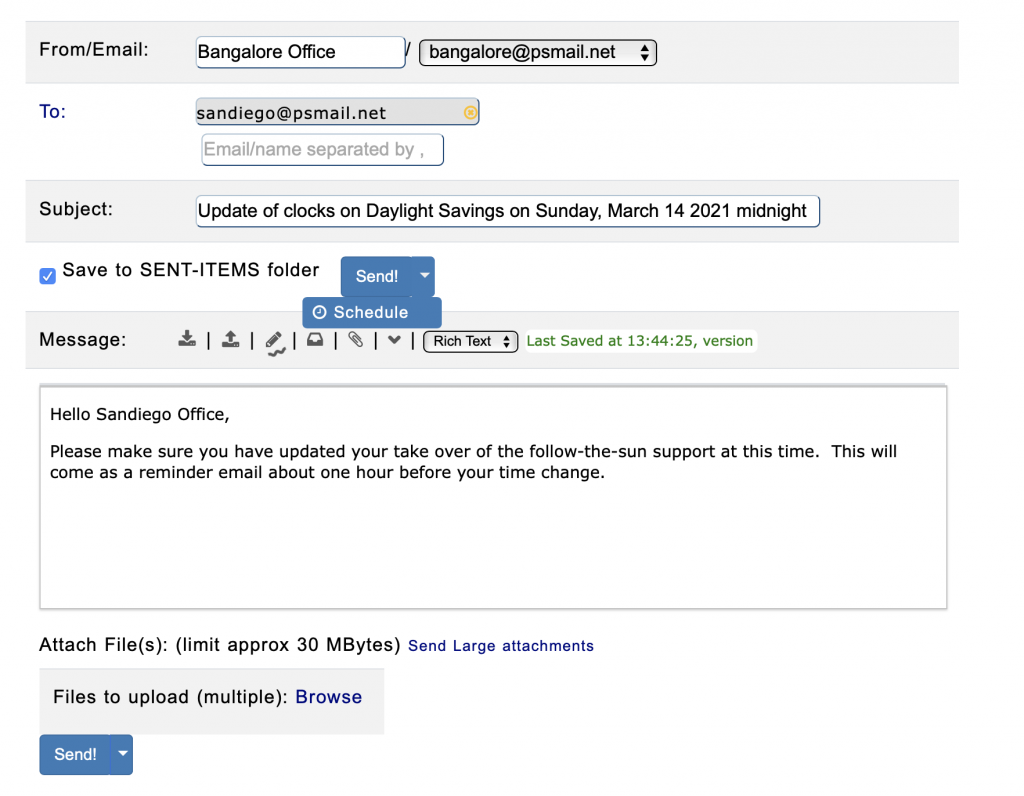The width and height of the screenshot is (1024, 796).
Task: Uncheck Save to SENT-ITEMS folder checkbox
Action: [48, 276]
